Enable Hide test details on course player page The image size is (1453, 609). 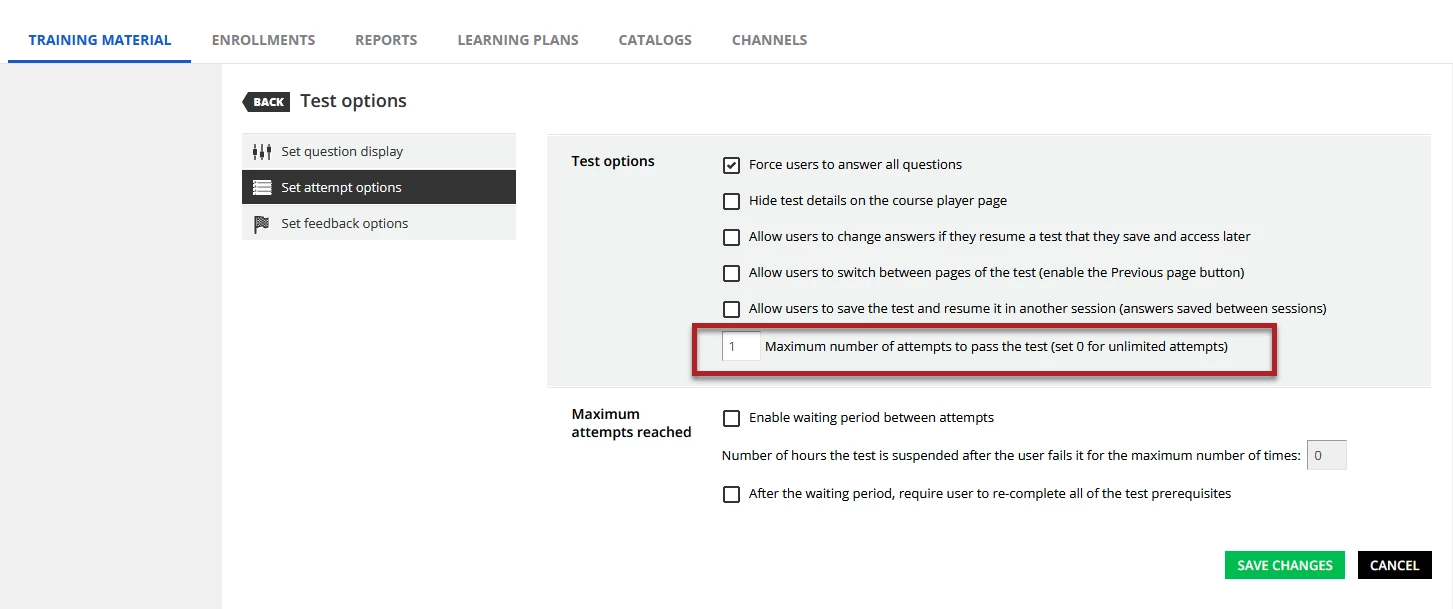click(732, 201)
